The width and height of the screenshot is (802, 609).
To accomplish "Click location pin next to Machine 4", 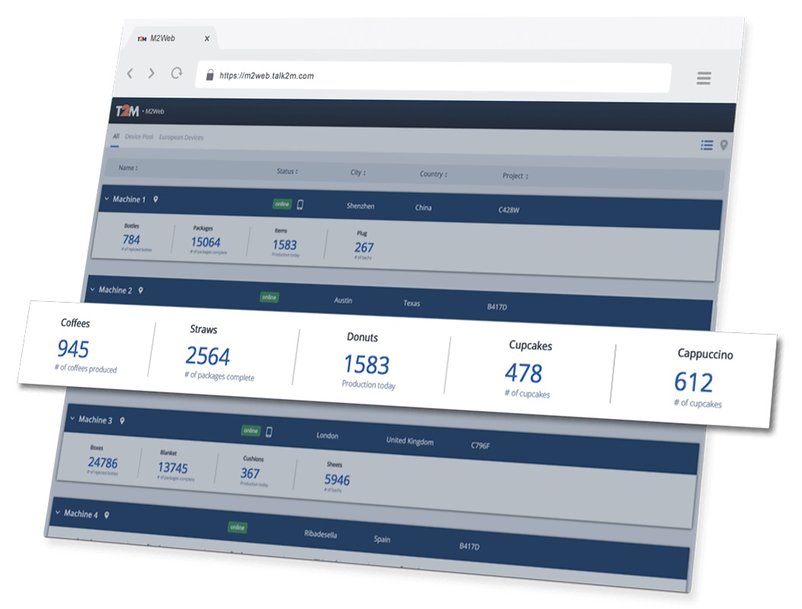I will point(107,515).
